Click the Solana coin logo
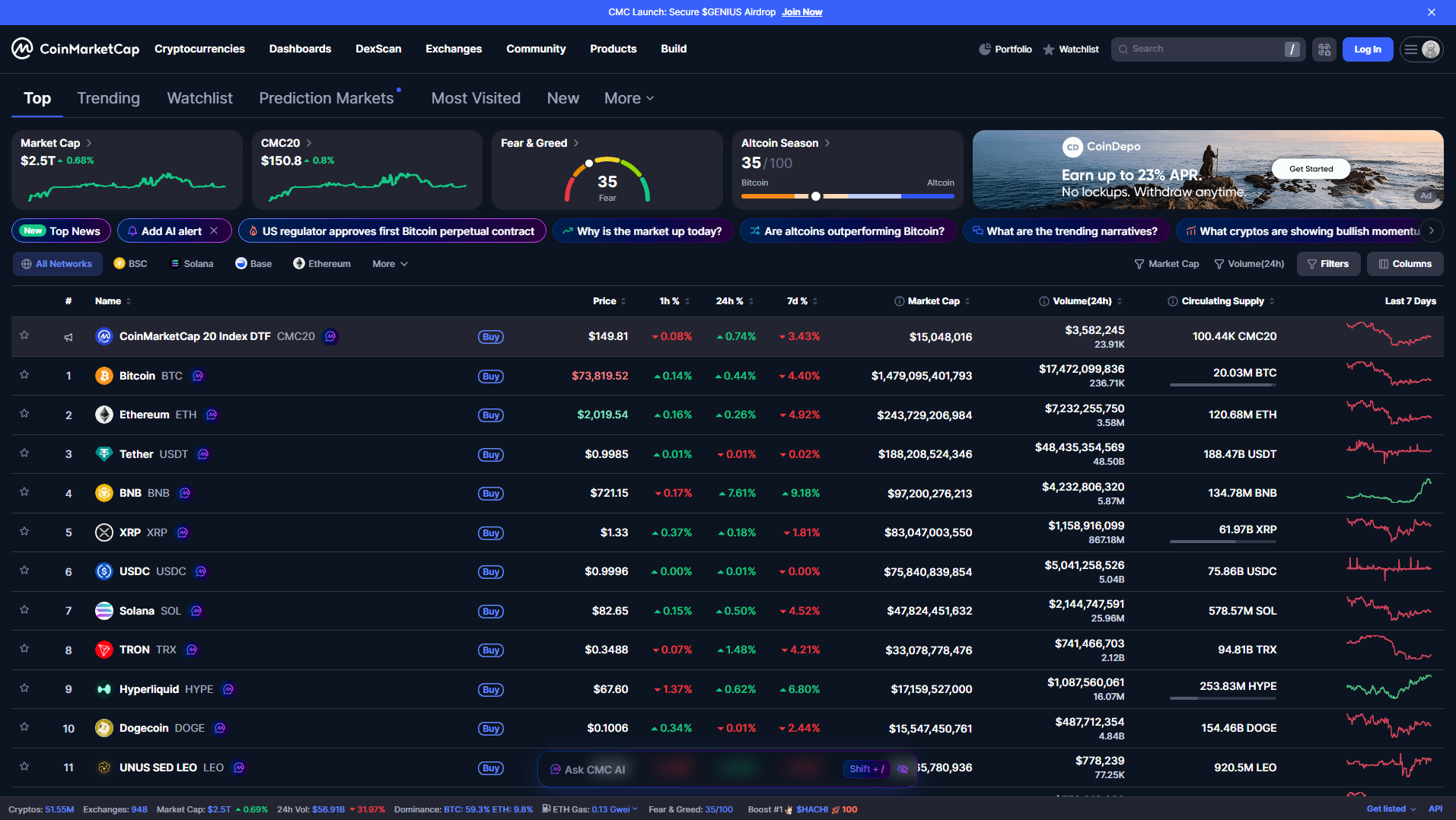Image resolution: width=1456 pixels, height=820 pixels. pyautogui.click(x=104, y=611)
